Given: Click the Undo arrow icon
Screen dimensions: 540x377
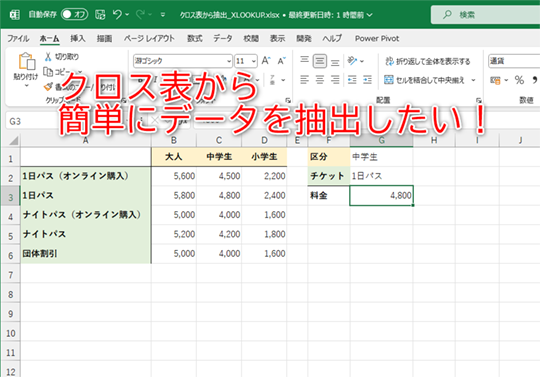Looking at the screenshot, I should (x=117, y=14).
